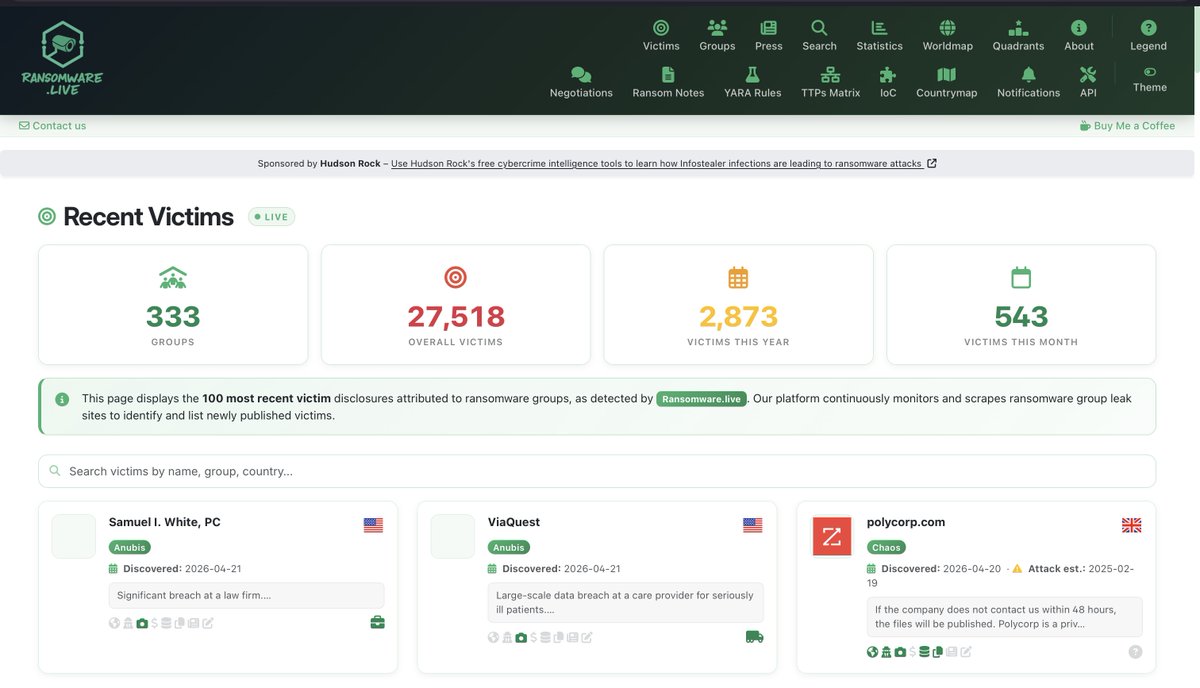The width and height of the screenshot is (1200, 688).
Task: Open the Countrymap page
Action: pos(946,82)
